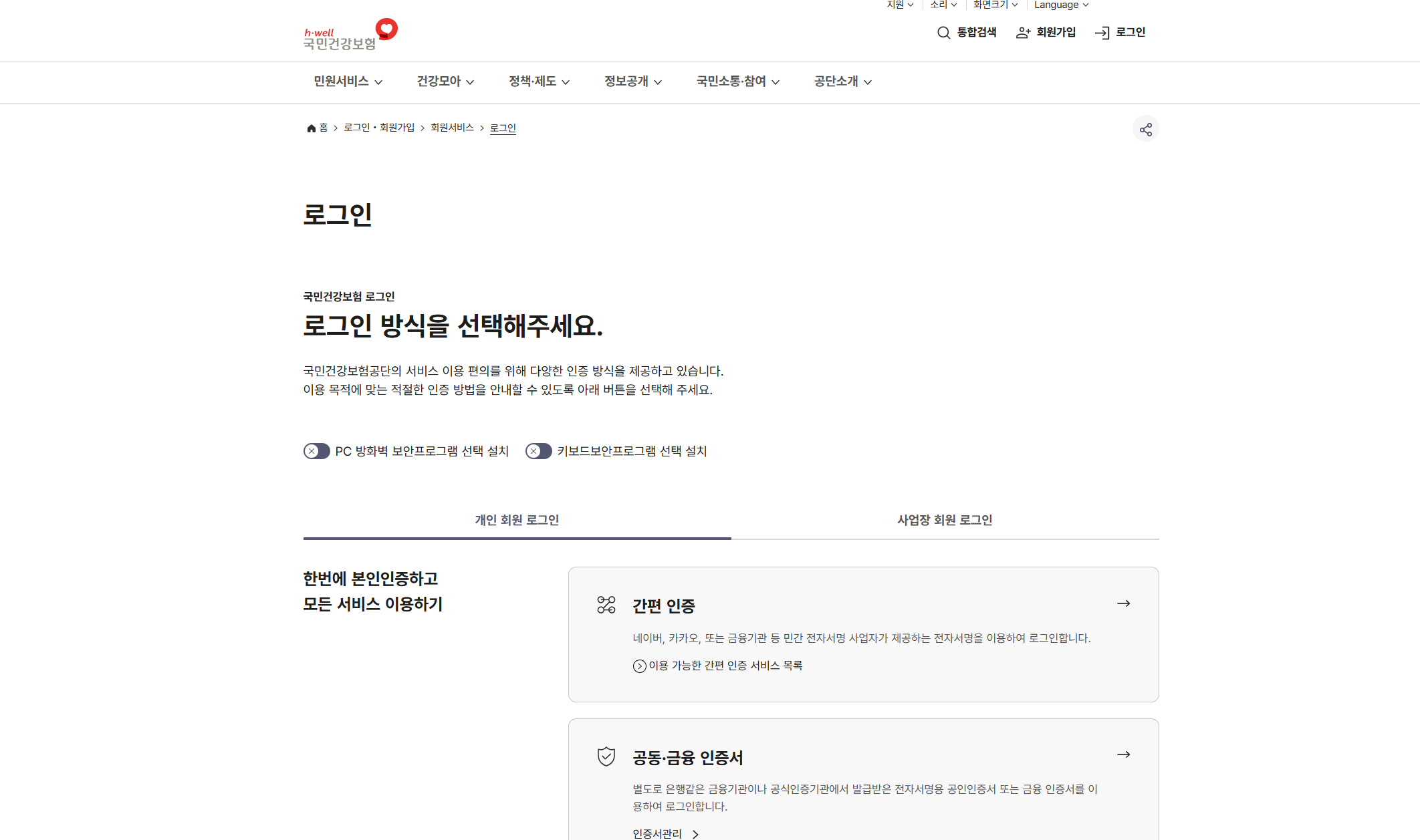The image size is (1420, 840).
Task: Click the arrow on 간편 인증 card
Action: pyautogui.click(x=1123, y=603)
